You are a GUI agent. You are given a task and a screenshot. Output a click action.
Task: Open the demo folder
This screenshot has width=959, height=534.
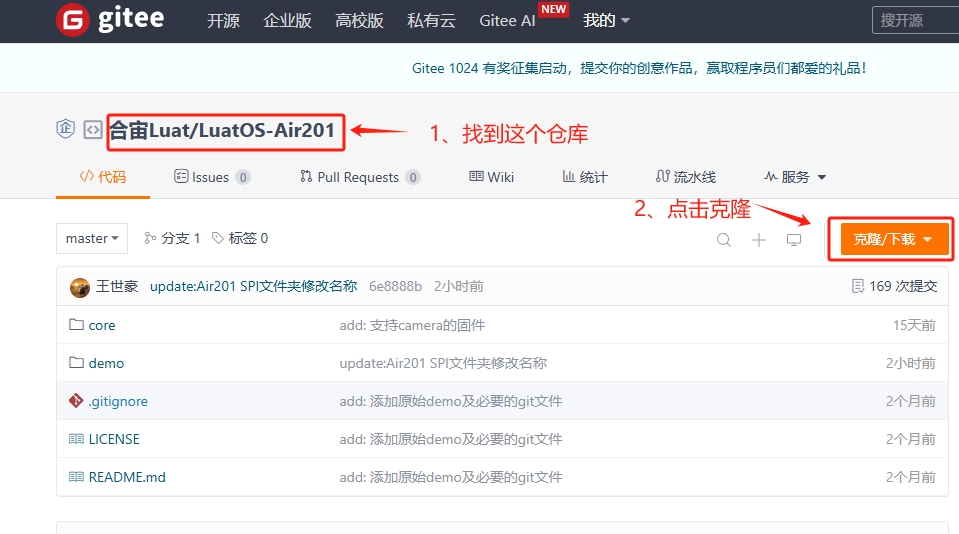coord(106,363)
